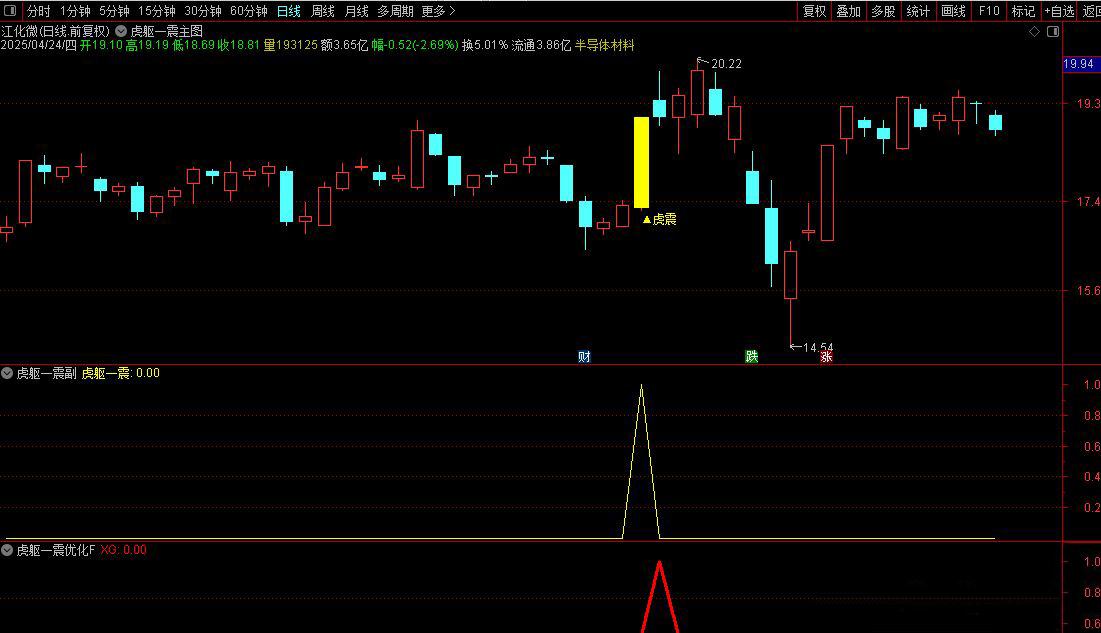
Task: Click the 流通3.86亿 float value
Action: coord(541,45)
